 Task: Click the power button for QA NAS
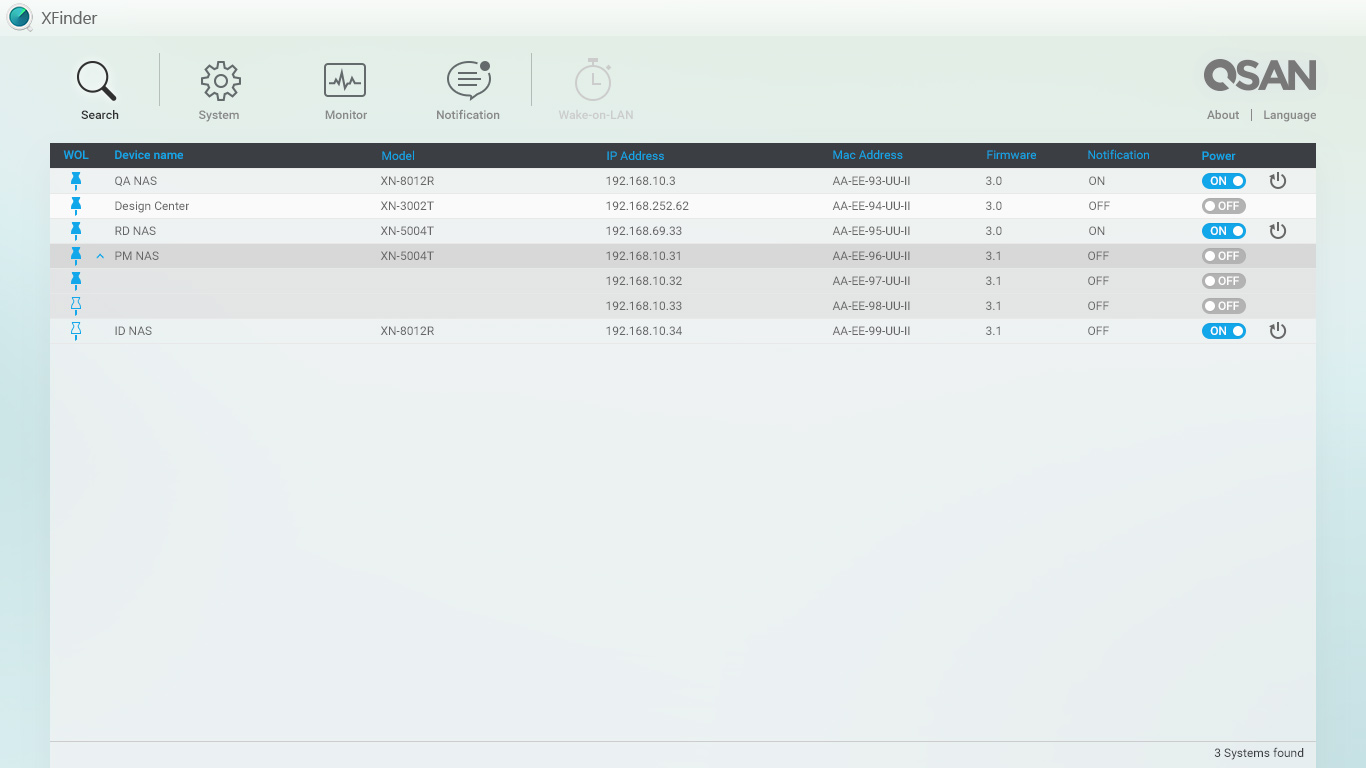(x=1277, y=181)
